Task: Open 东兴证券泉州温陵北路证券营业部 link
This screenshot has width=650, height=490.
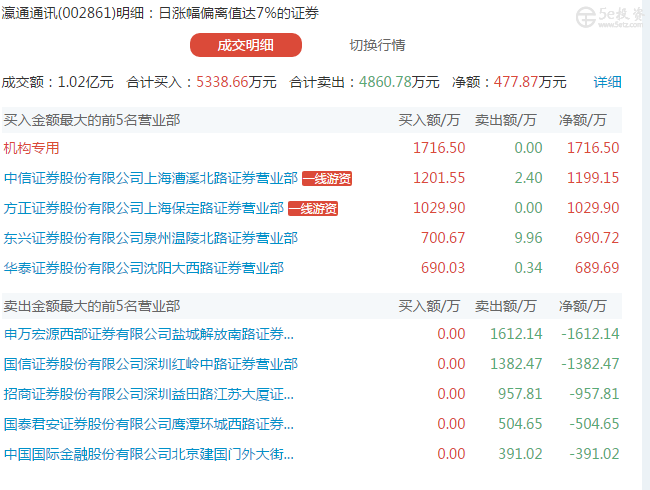Action: (151, 238)
